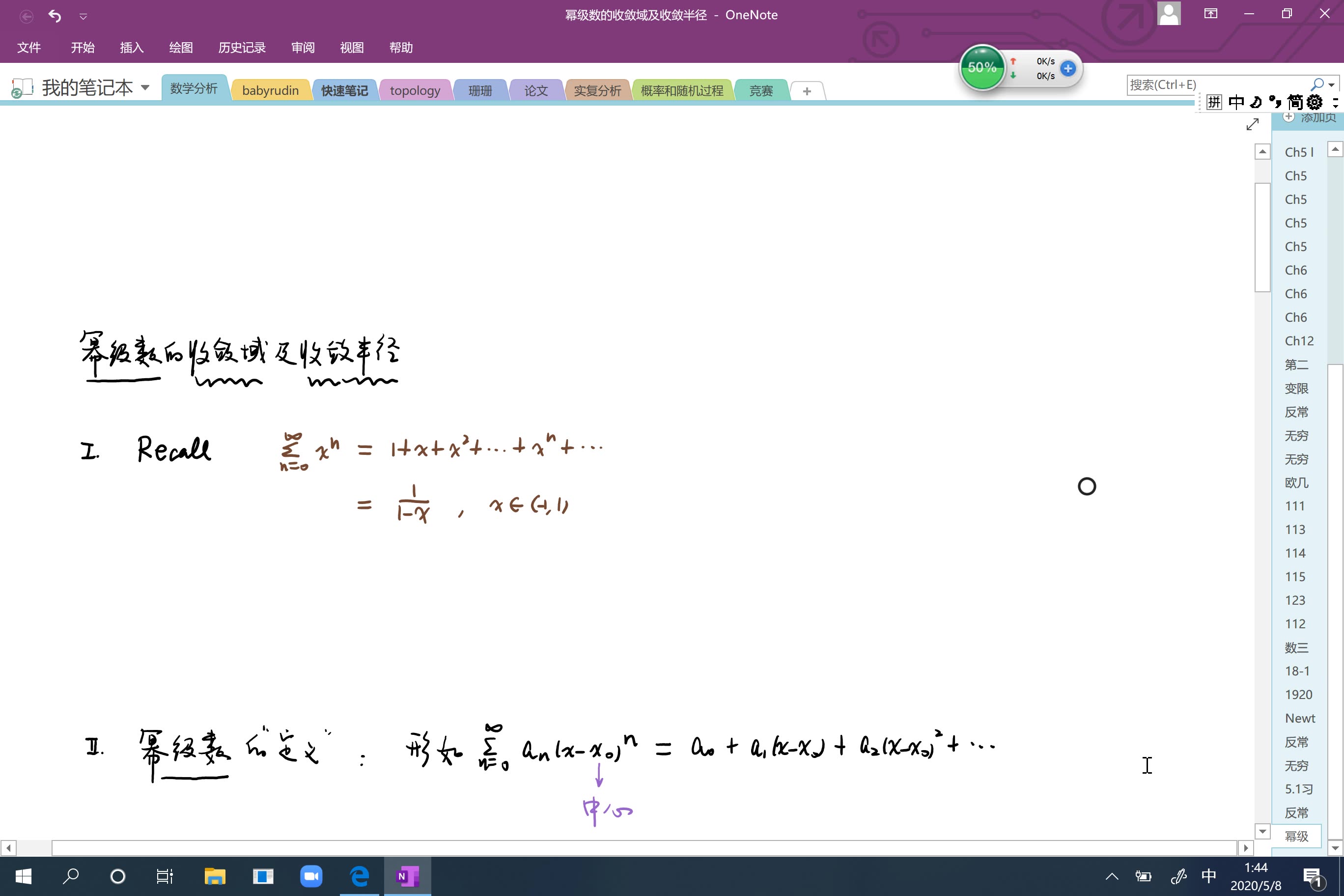The height and width of the screenshot is (896, 1344).
Task: Expand page to full view icon
Action: (1252, 124)
